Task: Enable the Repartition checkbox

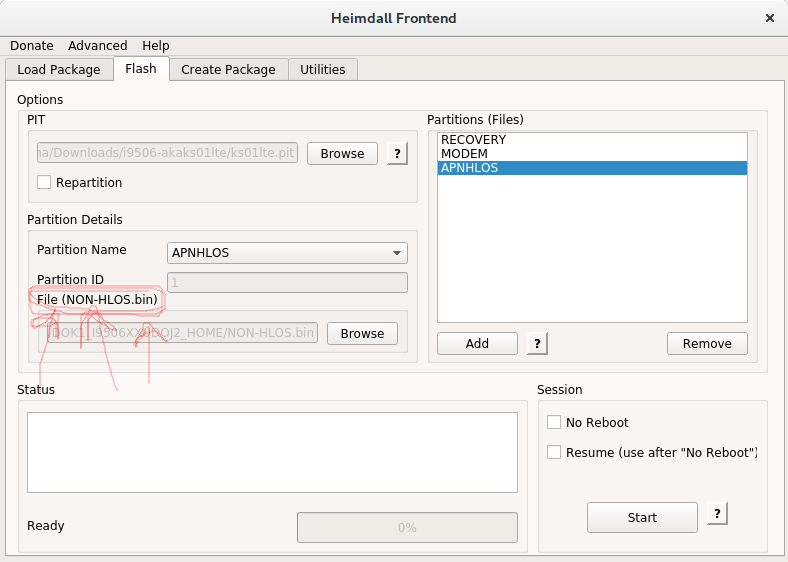Action: pyautogui.click(x=44, y=182)
